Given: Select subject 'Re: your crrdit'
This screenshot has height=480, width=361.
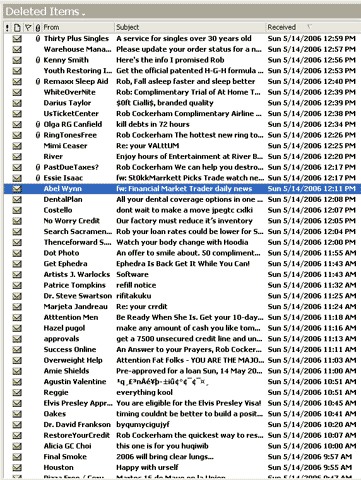Looking at the screenshot, I should pyautogui.click(x=142, y=306).
